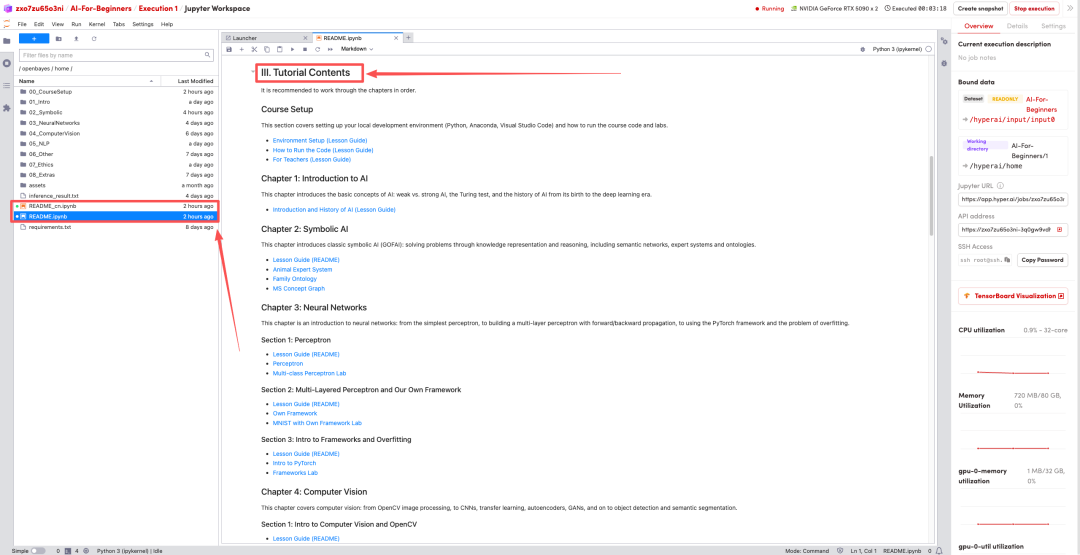
Task: Insert a cell below with plus icon
Action: coord(242,50)
